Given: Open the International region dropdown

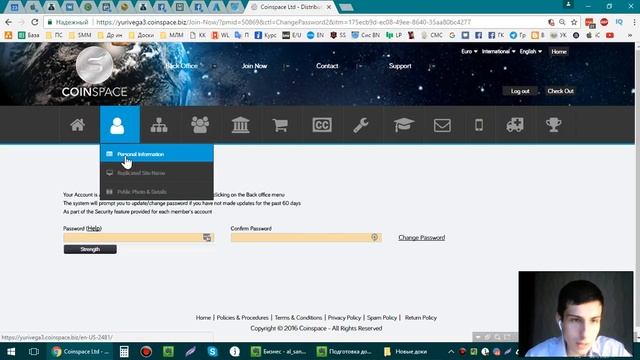Looking at the screenshot, I should (498, 51).
